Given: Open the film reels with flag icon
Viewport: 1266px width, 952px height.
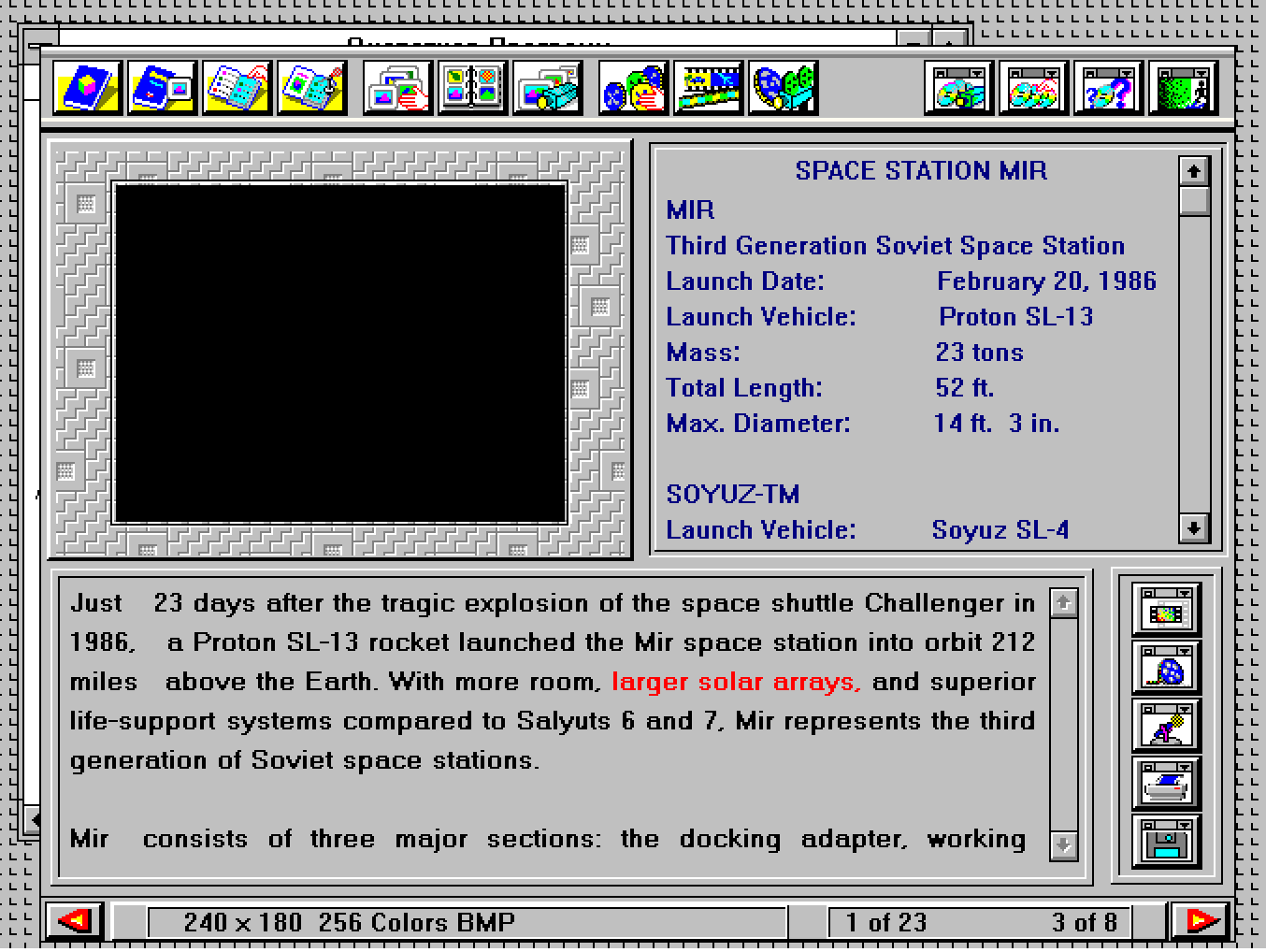Looking at the screenshot, I should pos(633,89).
